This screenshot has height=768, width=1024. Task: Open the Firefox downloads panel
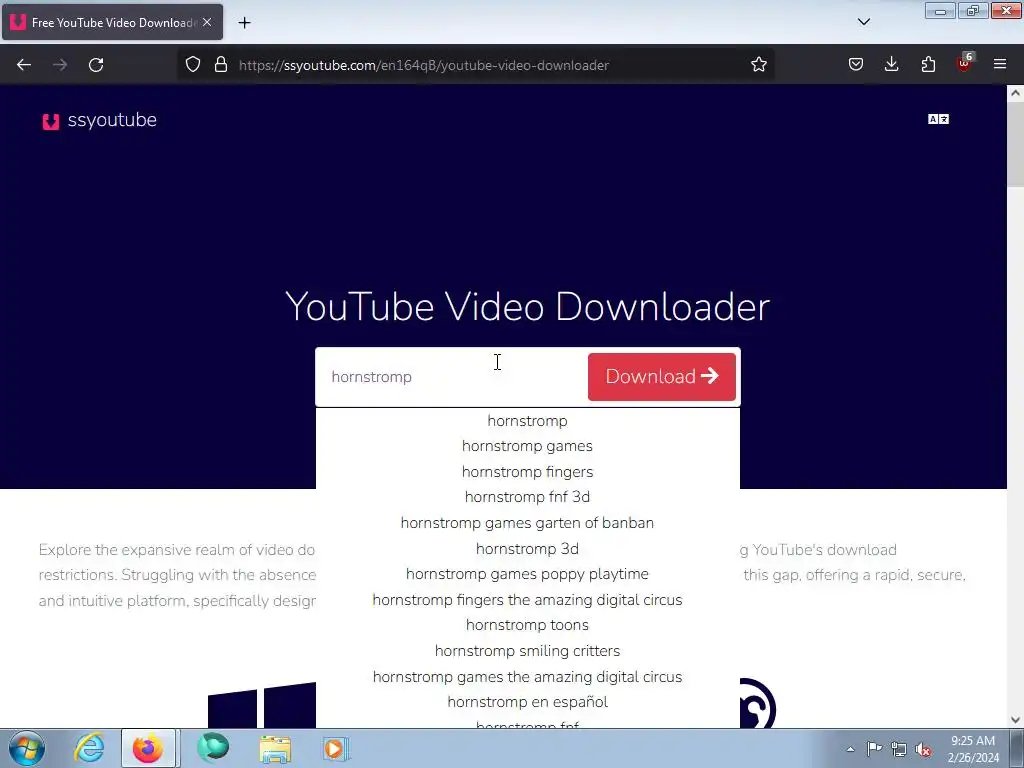pos(891,65)
